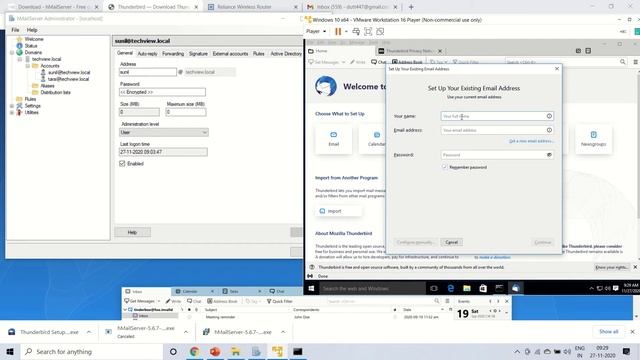
Task: Open hMailServer File menu
Action: click(15, 30)
